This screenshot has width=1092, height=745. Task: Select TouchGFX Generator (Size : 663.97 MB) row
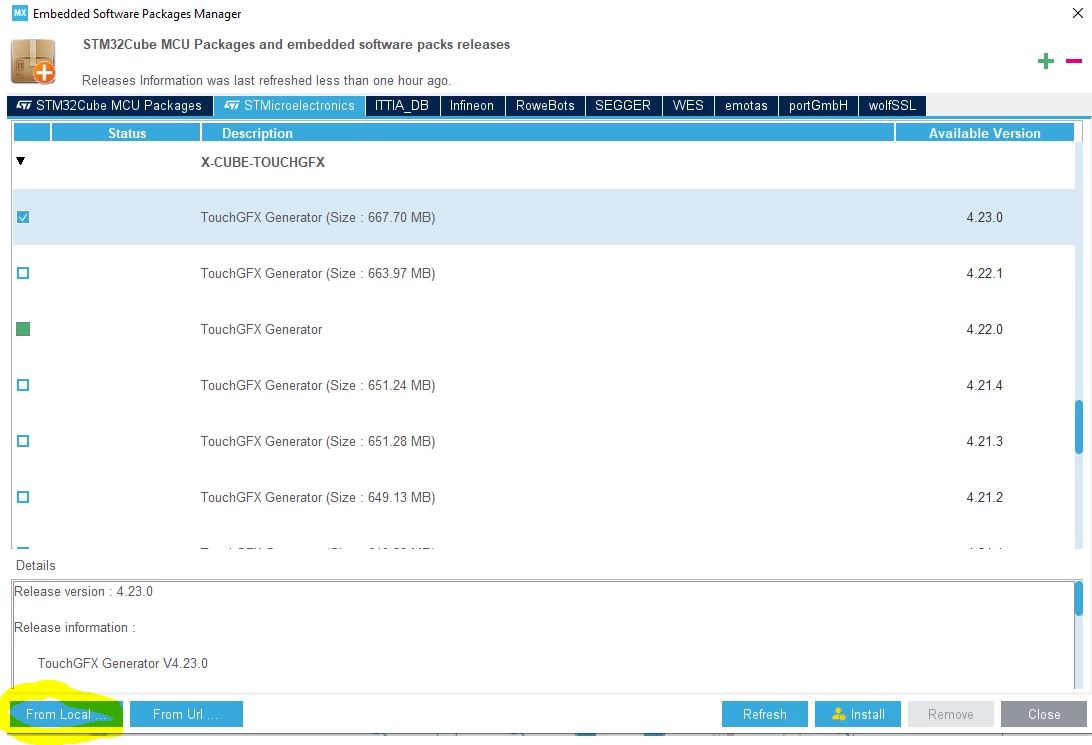pyautogui.click(x=544, y=273)
